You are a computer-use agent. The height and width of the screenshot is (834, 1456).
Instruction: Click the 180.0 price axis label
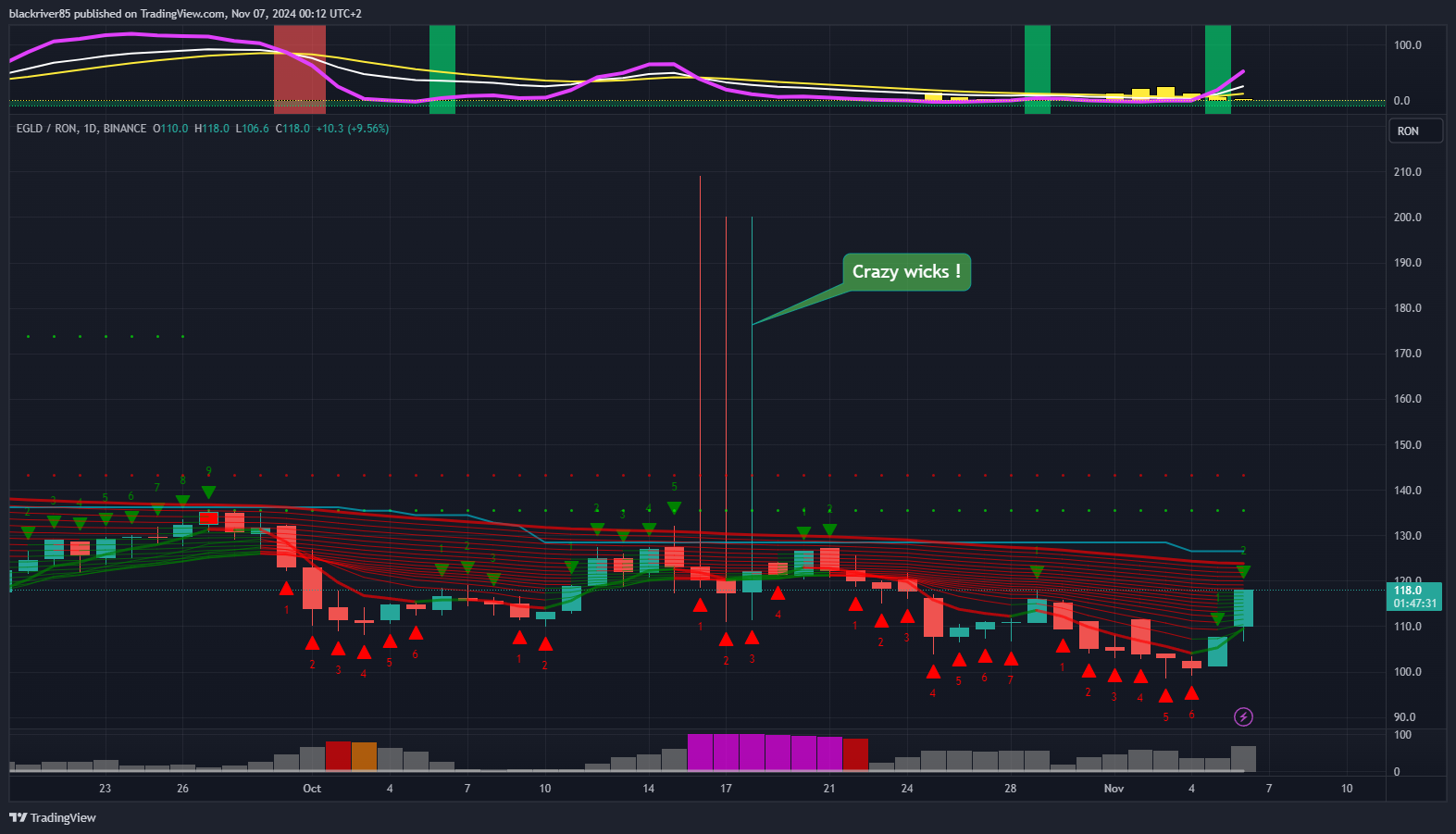1407,308
